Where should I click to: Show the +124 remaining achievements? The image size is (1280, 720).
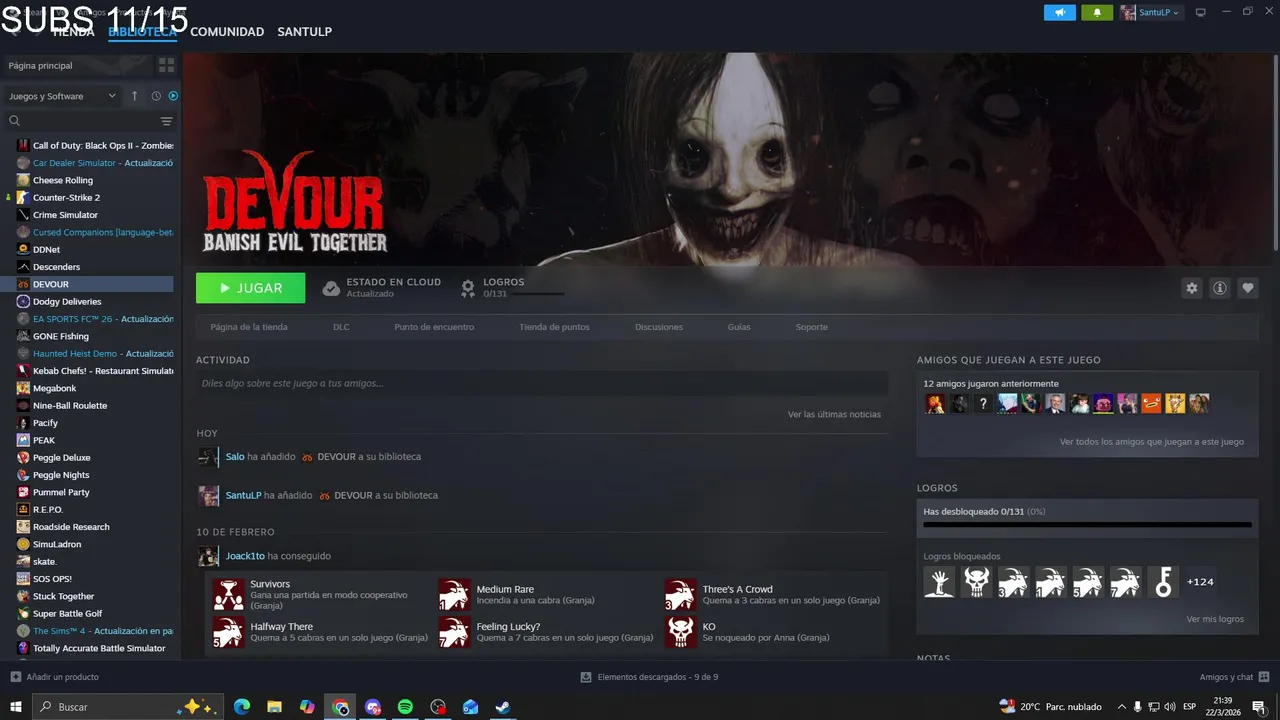[x=1200, y=582]
